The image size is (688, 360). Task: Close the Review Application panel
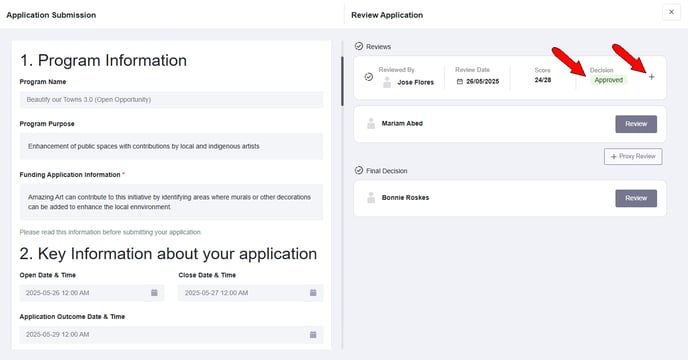(x=671, y=12)
